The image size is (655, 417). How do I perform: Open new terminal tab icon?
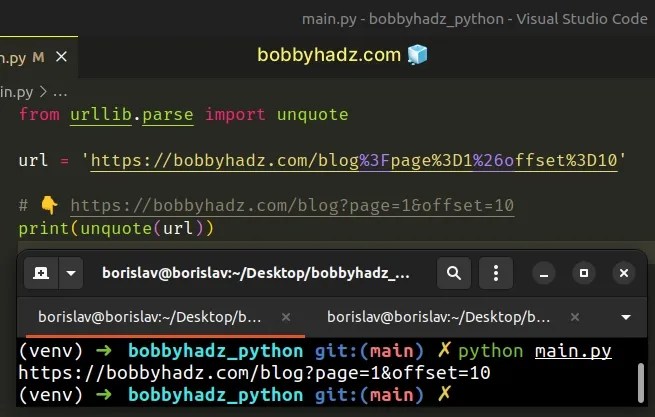[41, 273]
